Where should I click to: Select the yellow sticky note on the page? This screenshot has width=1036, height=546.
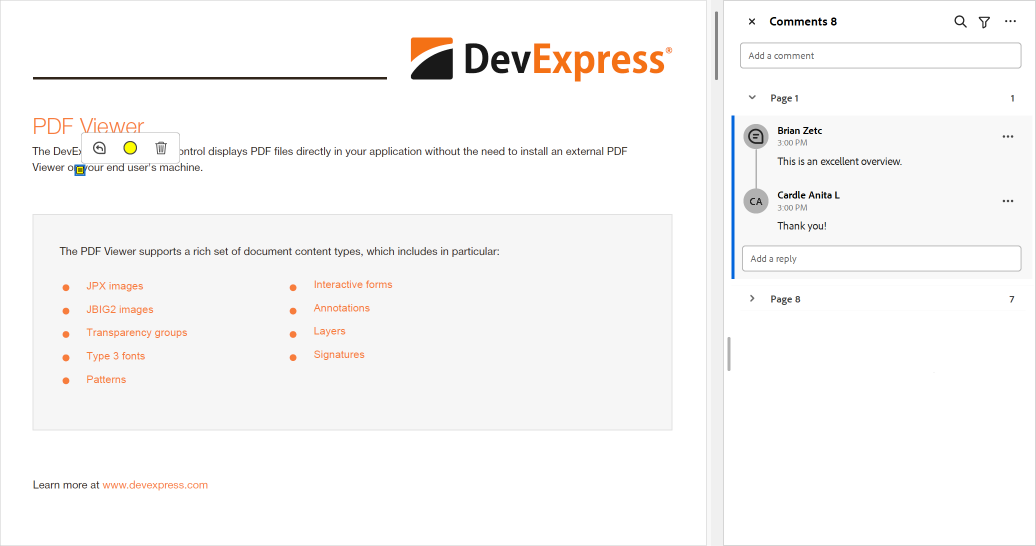pos(80,170)
